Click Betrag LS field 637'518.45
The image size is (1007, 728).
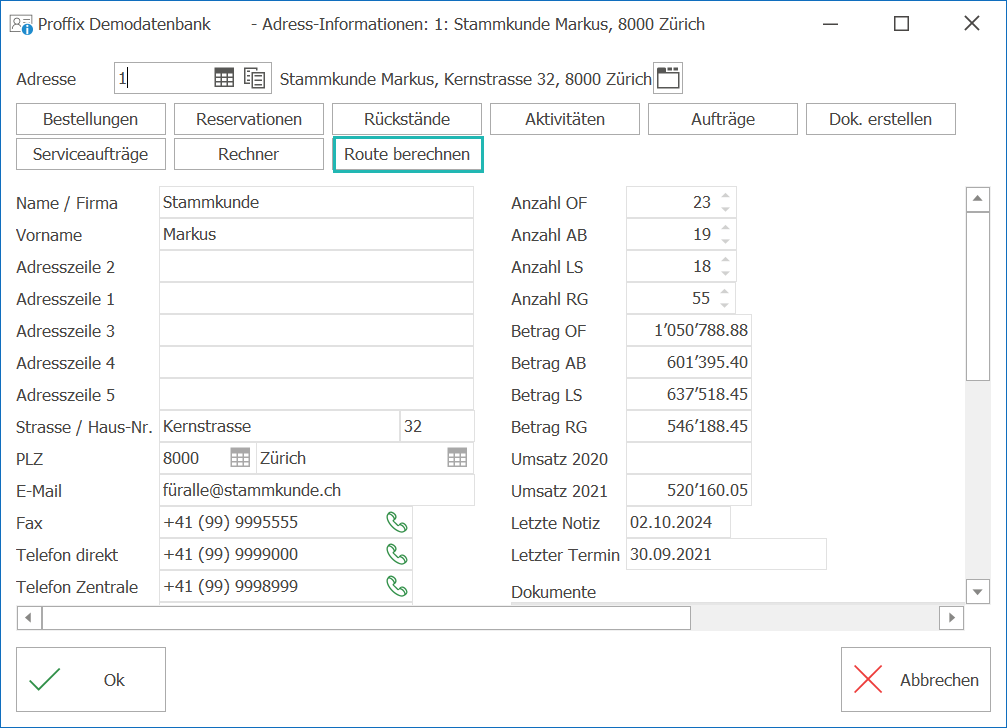coord(688,394)
